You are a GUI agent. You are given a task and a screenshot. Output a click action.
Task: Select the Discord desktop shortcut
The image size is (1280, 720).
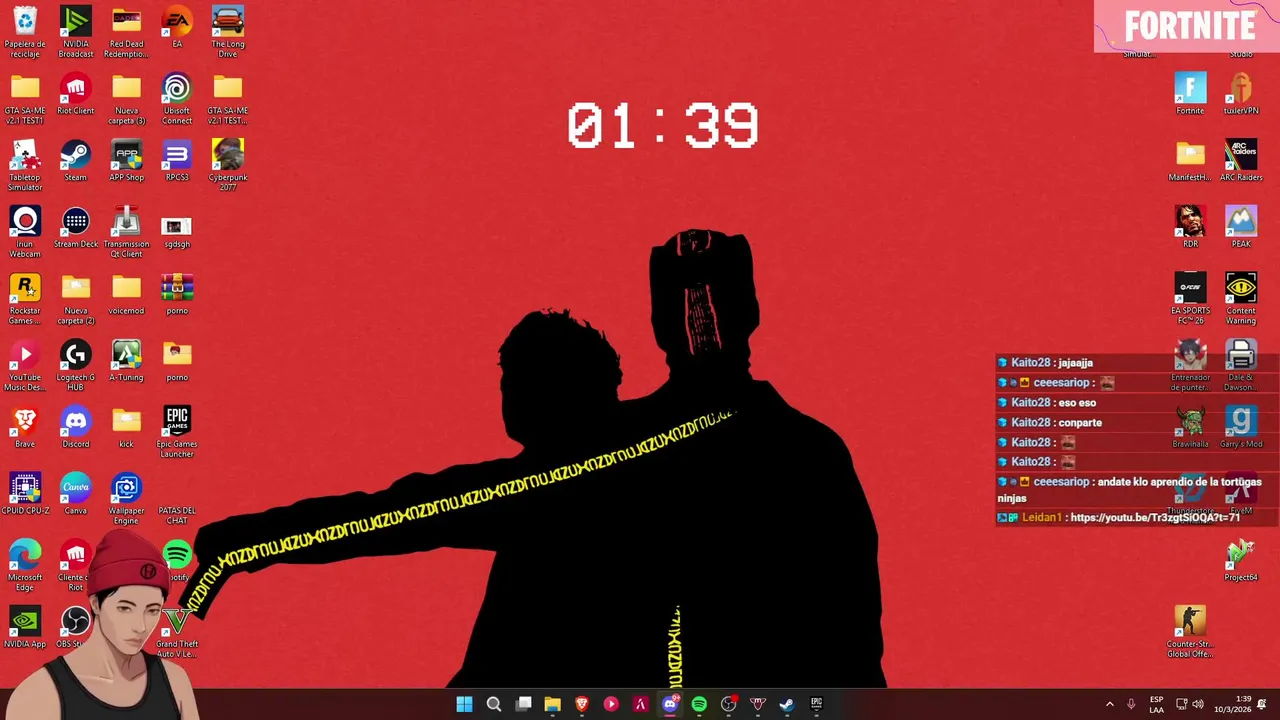coord(76,427)
